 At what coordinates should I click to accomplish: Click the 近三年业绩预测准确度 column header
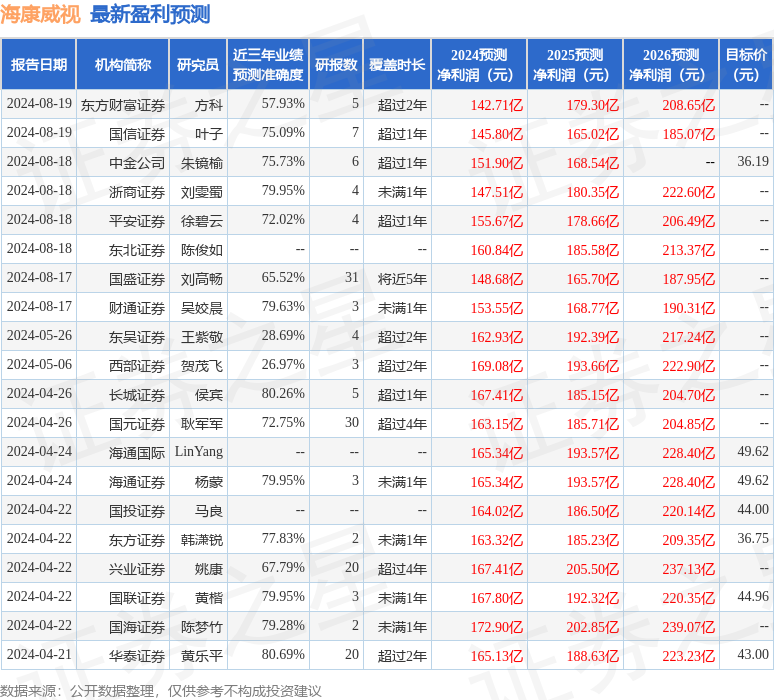(268, 65)
